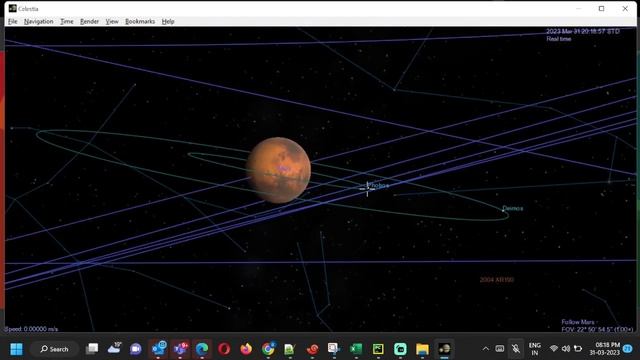
Task: Open the red swirl app on taskbar
Action: pos(312,349)
